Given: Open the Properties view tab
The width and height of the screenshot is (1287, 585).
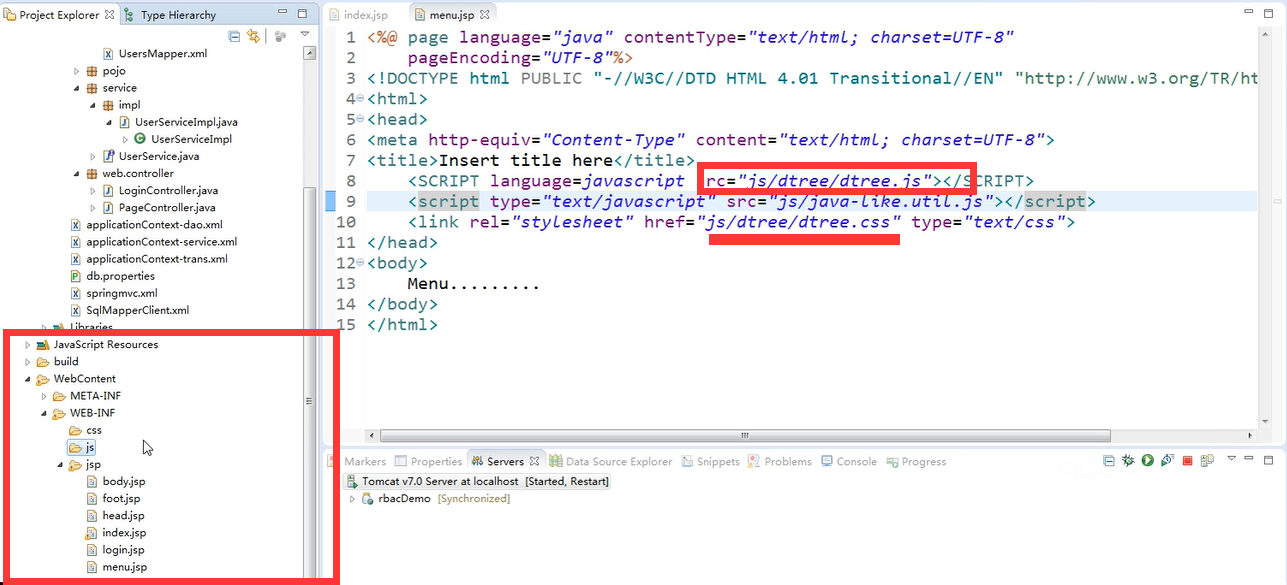Looking at the screenshot, I should click(x=428, y=461).
